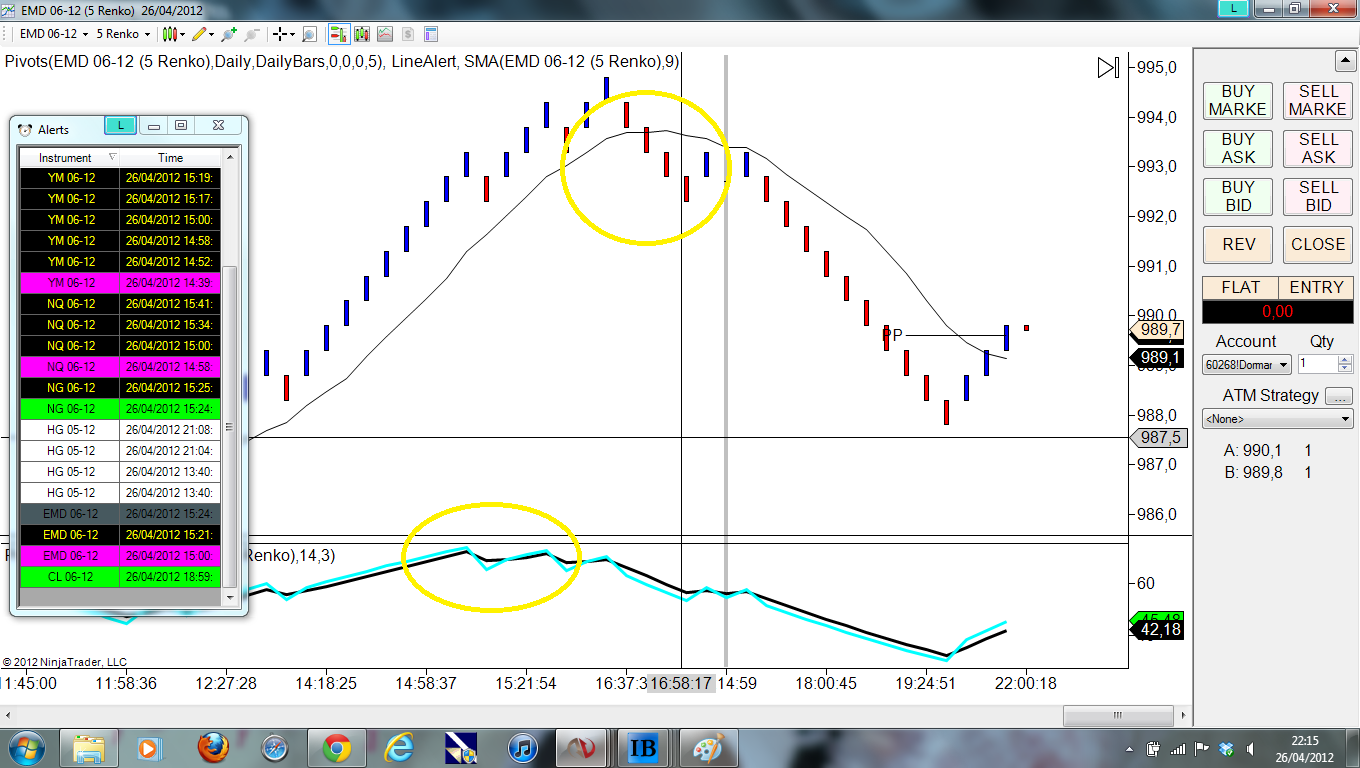The height and width of the screenshot is (768, 1360).
Task: Expand the drawing tools dropdown arrow
Action: (212, 34)
